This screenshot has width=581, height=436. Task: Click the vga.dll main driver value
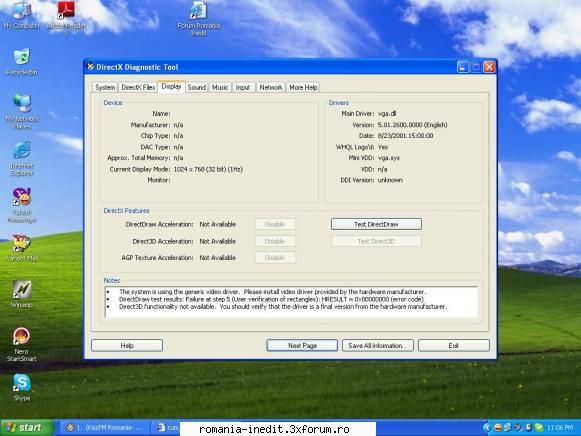tap(387, 114)
